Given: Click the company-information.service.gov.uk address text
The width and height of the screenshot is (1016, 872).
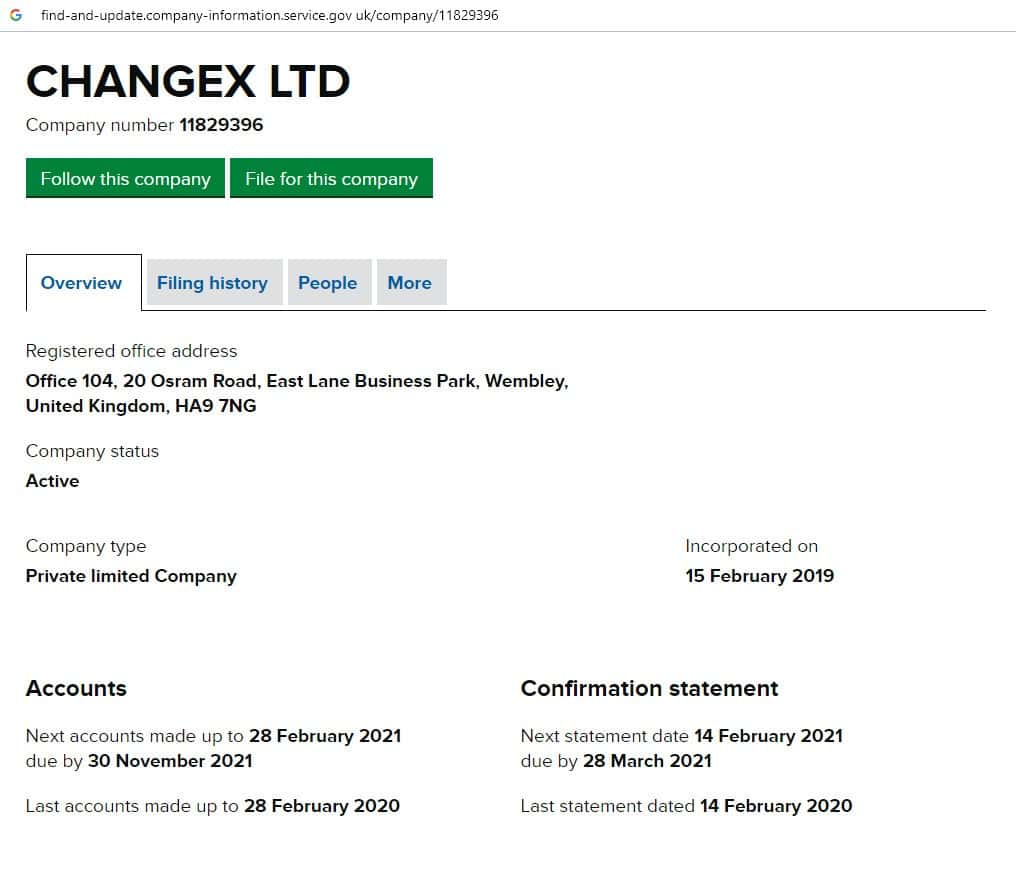Looking at the screenshot, I should (269, 16).
